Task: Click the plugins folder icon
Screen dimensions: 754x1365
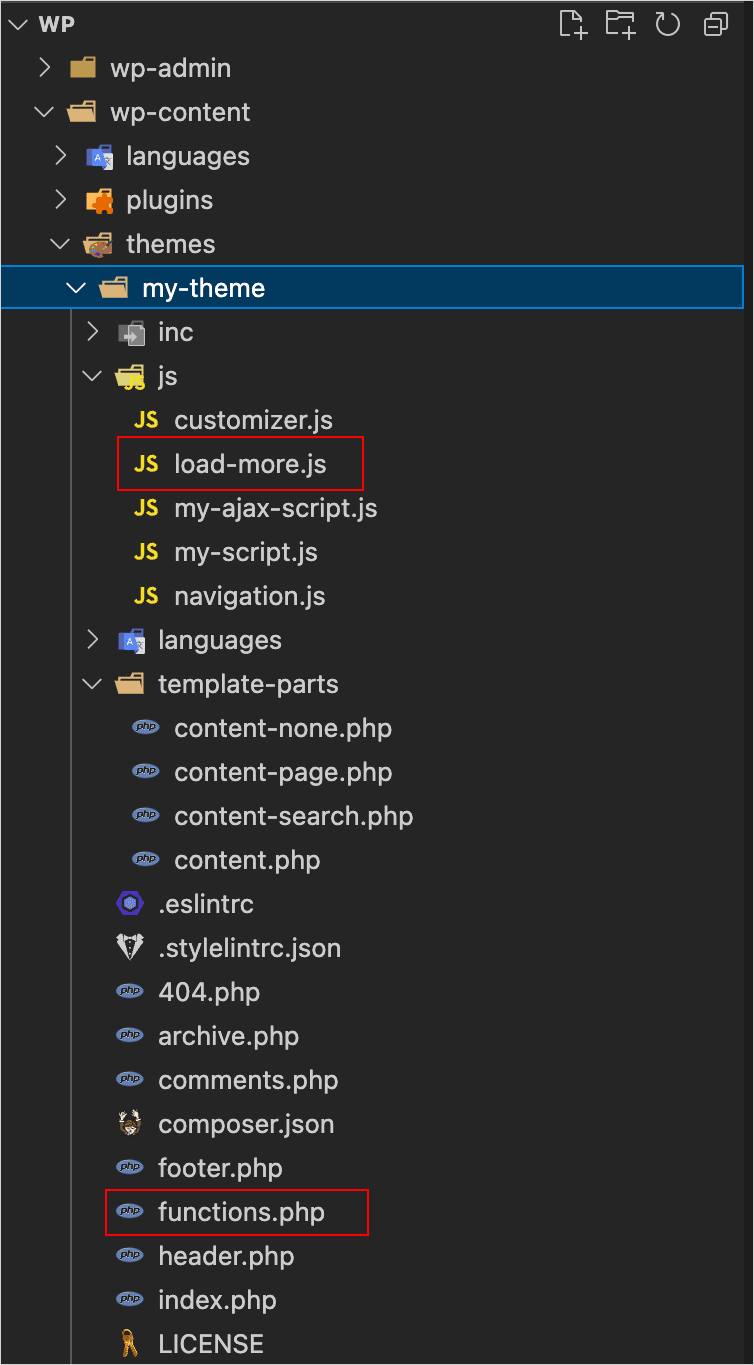Action: coord(99,200)
